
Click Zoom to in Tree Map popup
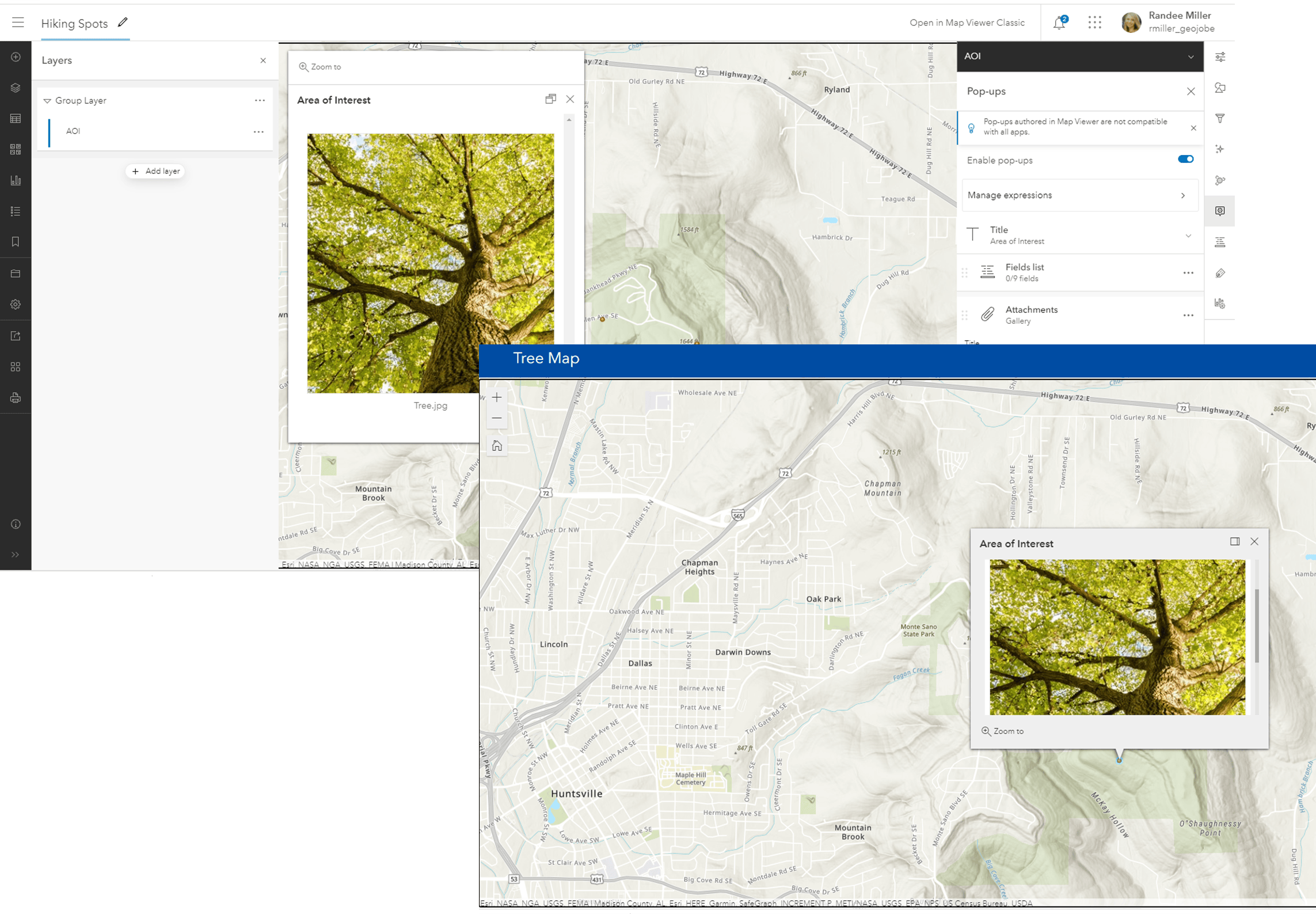coord(1002,731)
